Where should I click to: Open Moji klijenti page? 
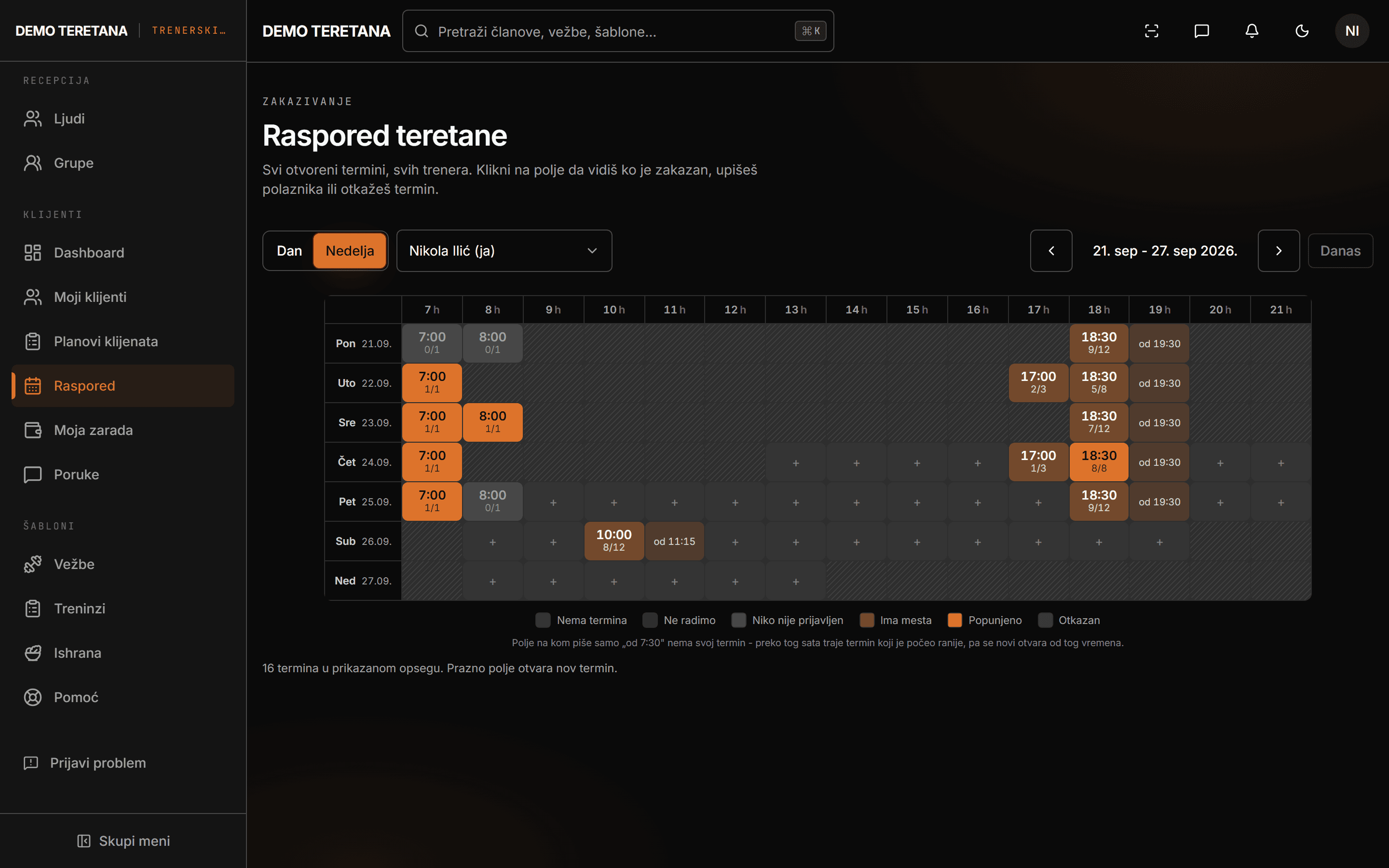[123, 297]
